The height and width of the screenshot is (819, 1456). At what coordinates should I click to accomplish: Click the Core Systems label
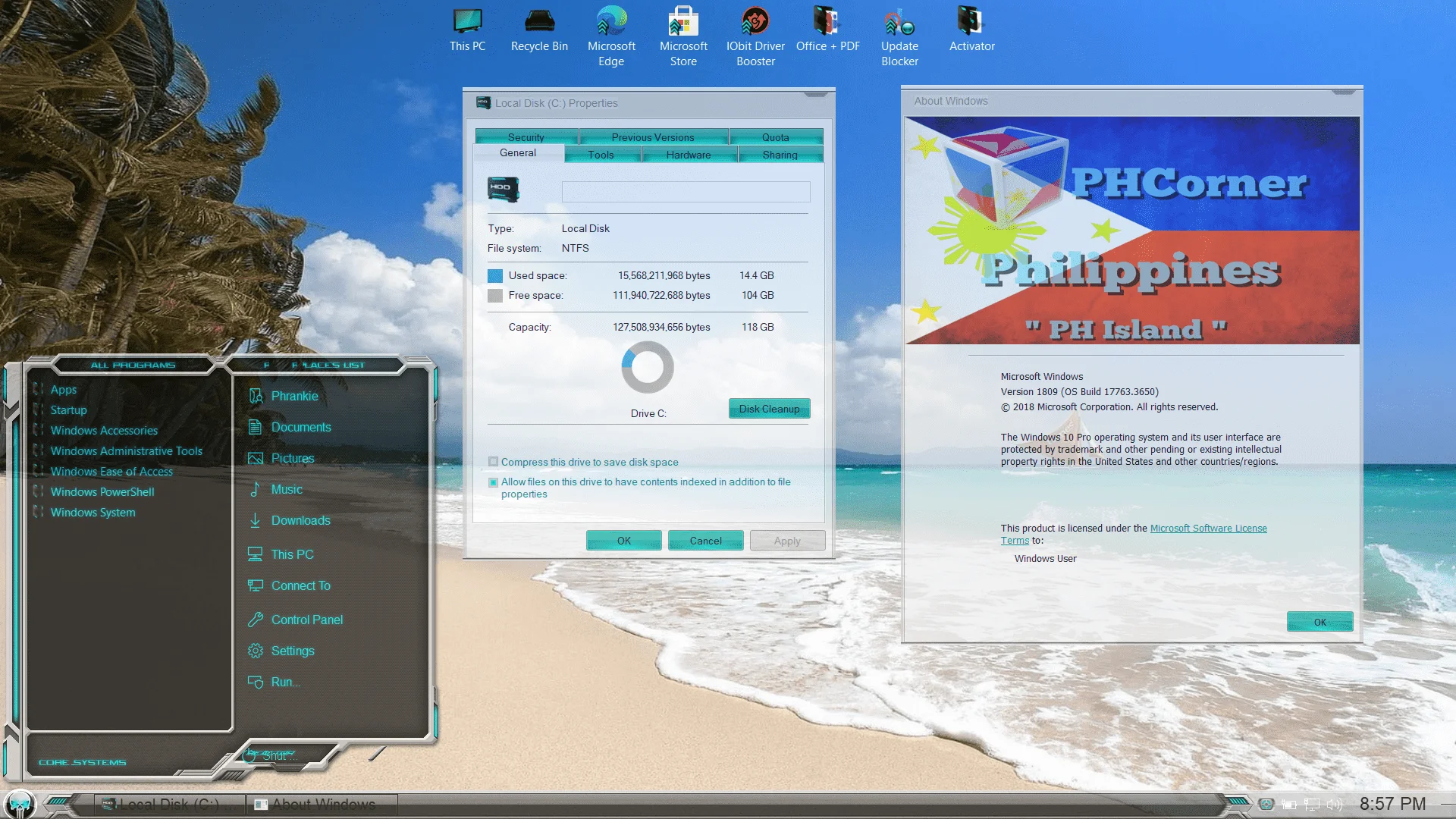pyautogui.click(x=83, y=762)
